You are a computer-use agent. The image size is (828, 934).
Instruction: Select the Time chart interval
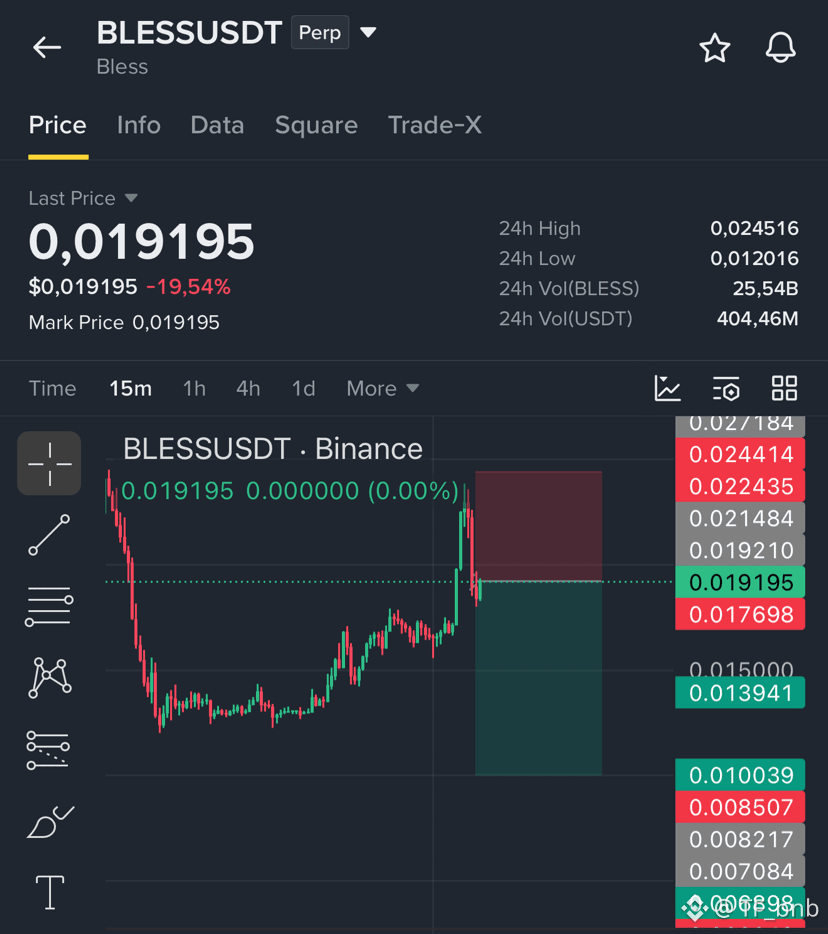[x=52, y=388]
